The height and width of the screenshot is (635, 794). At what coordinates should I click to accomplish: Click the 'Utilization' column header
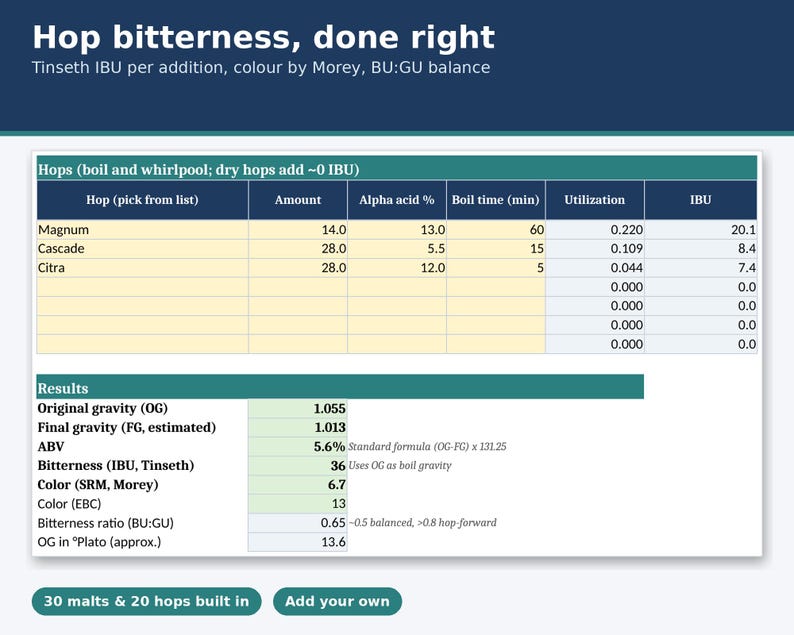595,200
